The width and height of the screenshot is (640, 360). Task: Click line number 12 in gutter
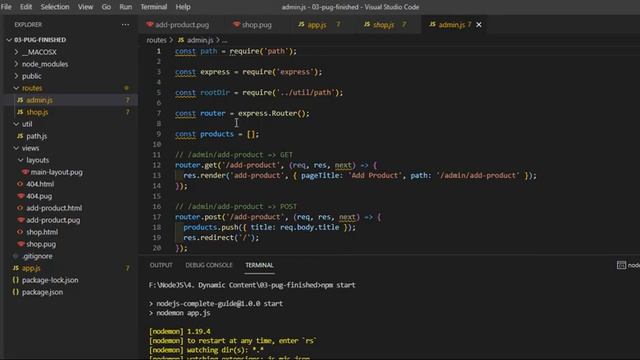coord(157,165)
